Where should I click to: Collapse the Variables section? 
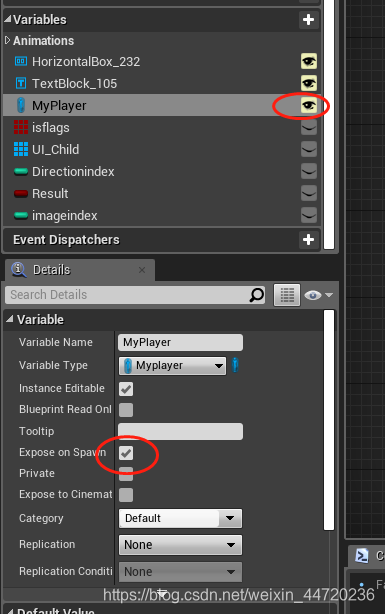8,19
